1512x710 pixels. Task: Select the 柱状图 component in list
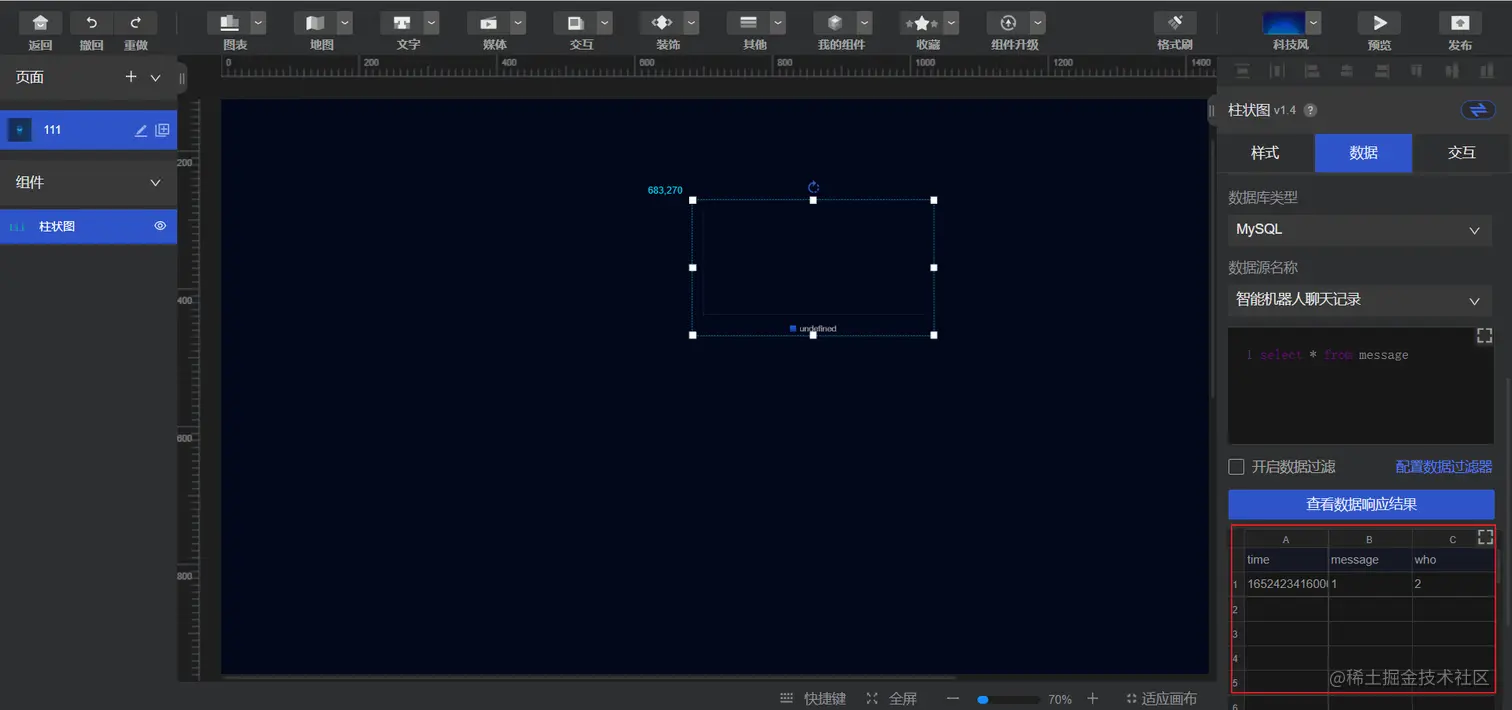pos(88,226)
